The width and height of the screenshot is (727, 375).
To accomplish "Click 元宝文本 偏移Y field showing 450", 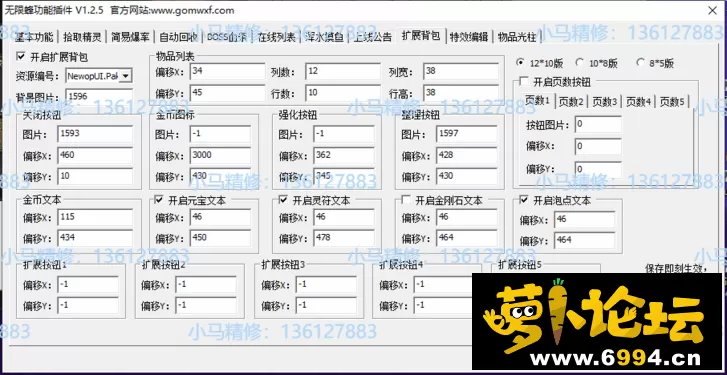I will point(220,238).
